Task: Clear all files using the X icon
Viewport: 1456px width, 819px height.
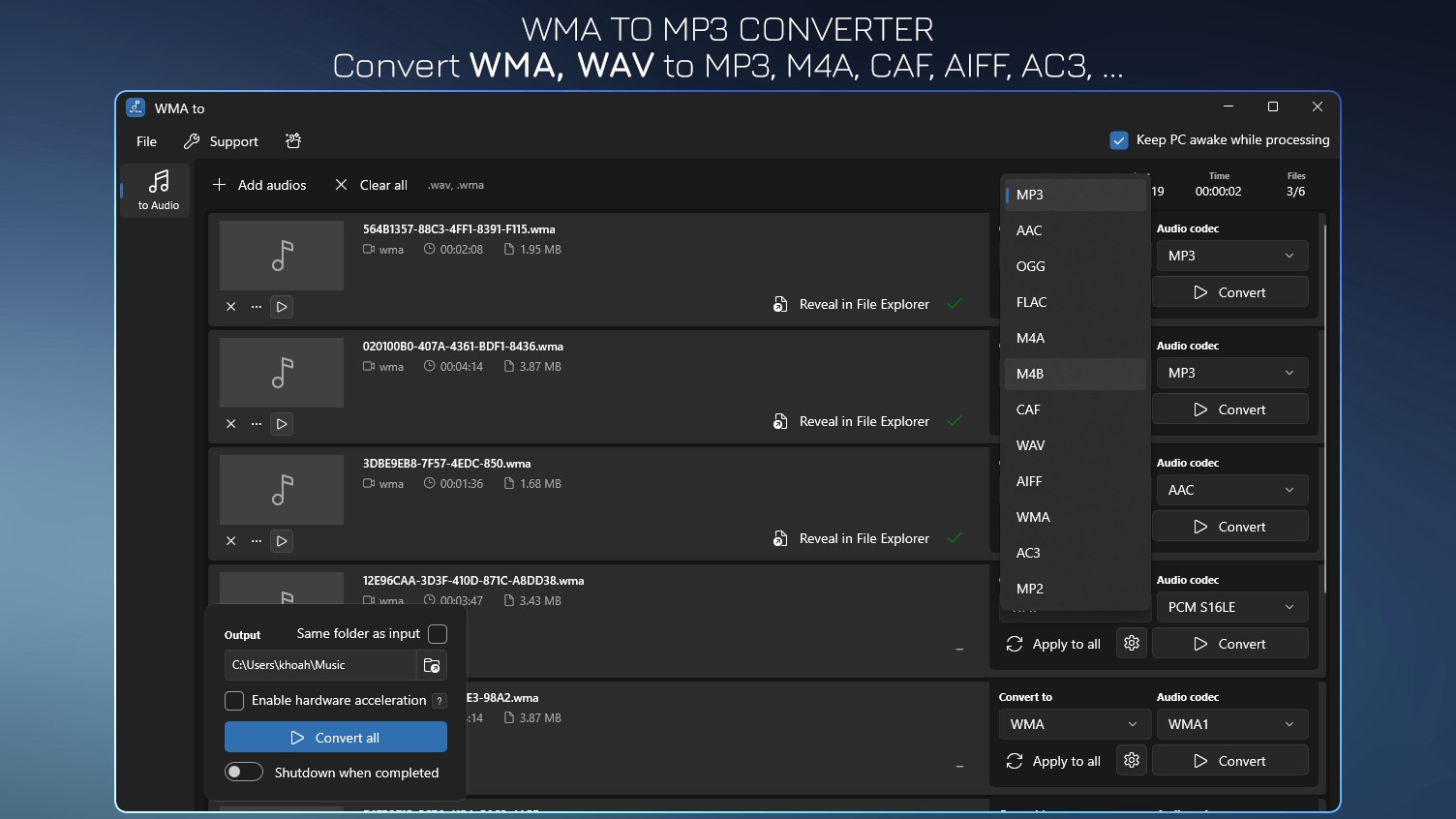Action: pyautogui.click(x=341, y=185)
